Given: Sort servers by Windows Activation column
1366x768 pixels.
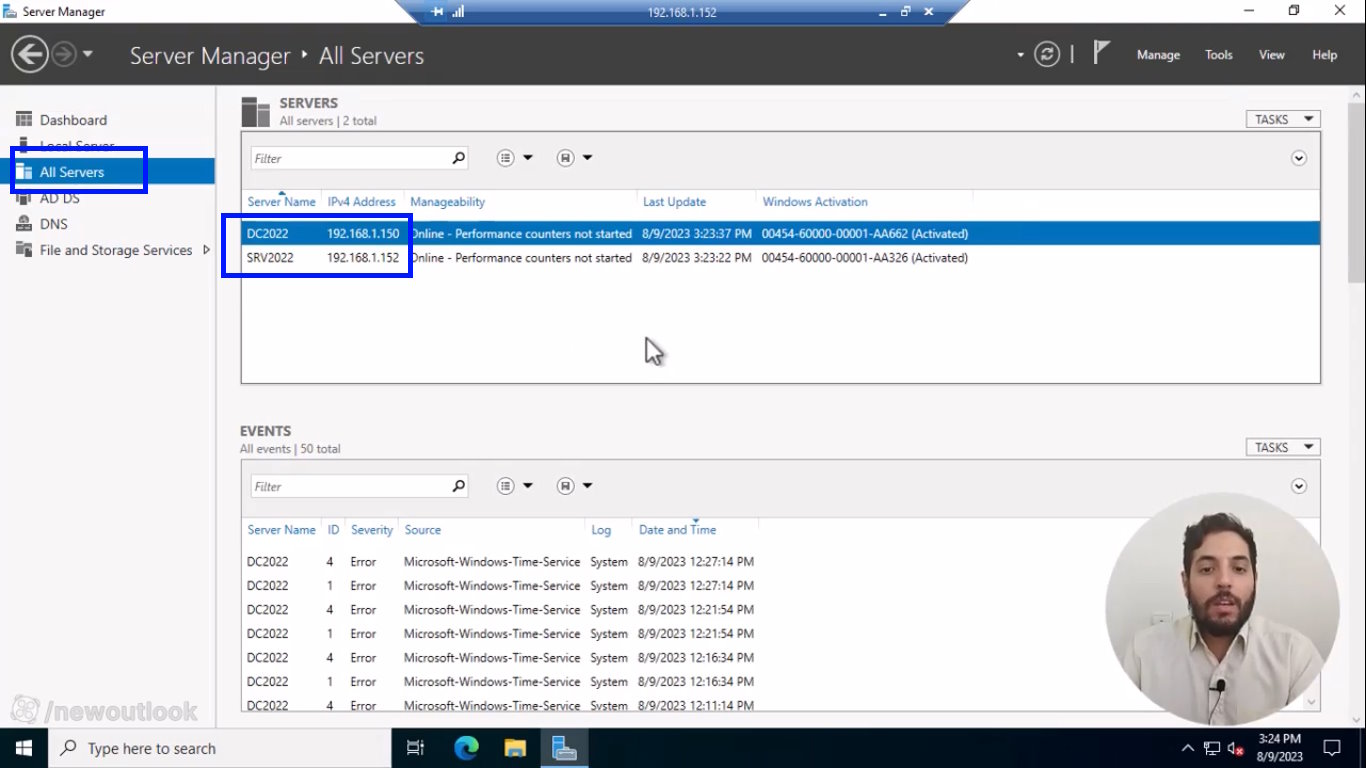Looking at the screenshot, I should [815, 202].
